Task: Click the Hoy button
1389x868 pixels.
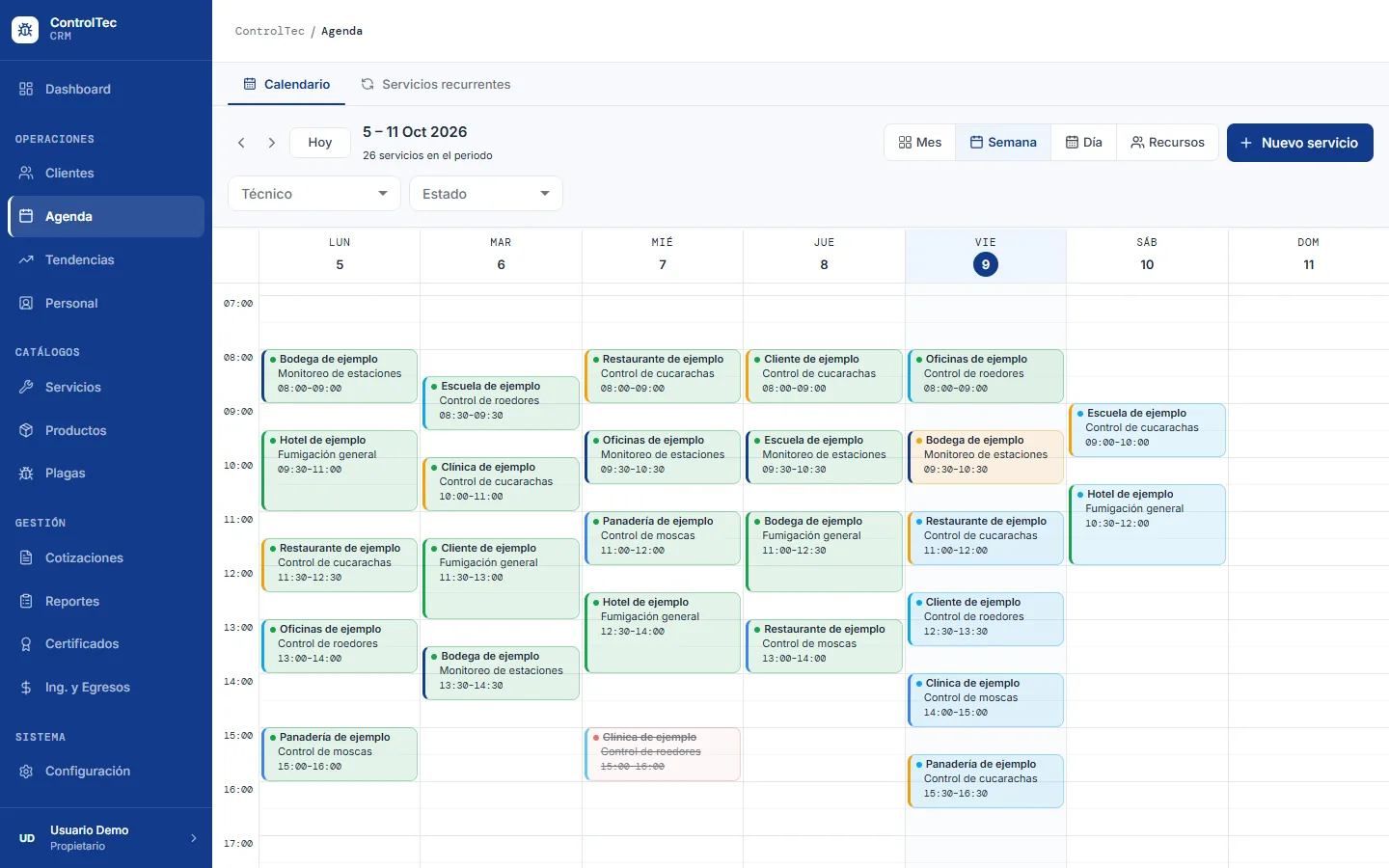Action: pyautogui.click(x=320, y=143)
